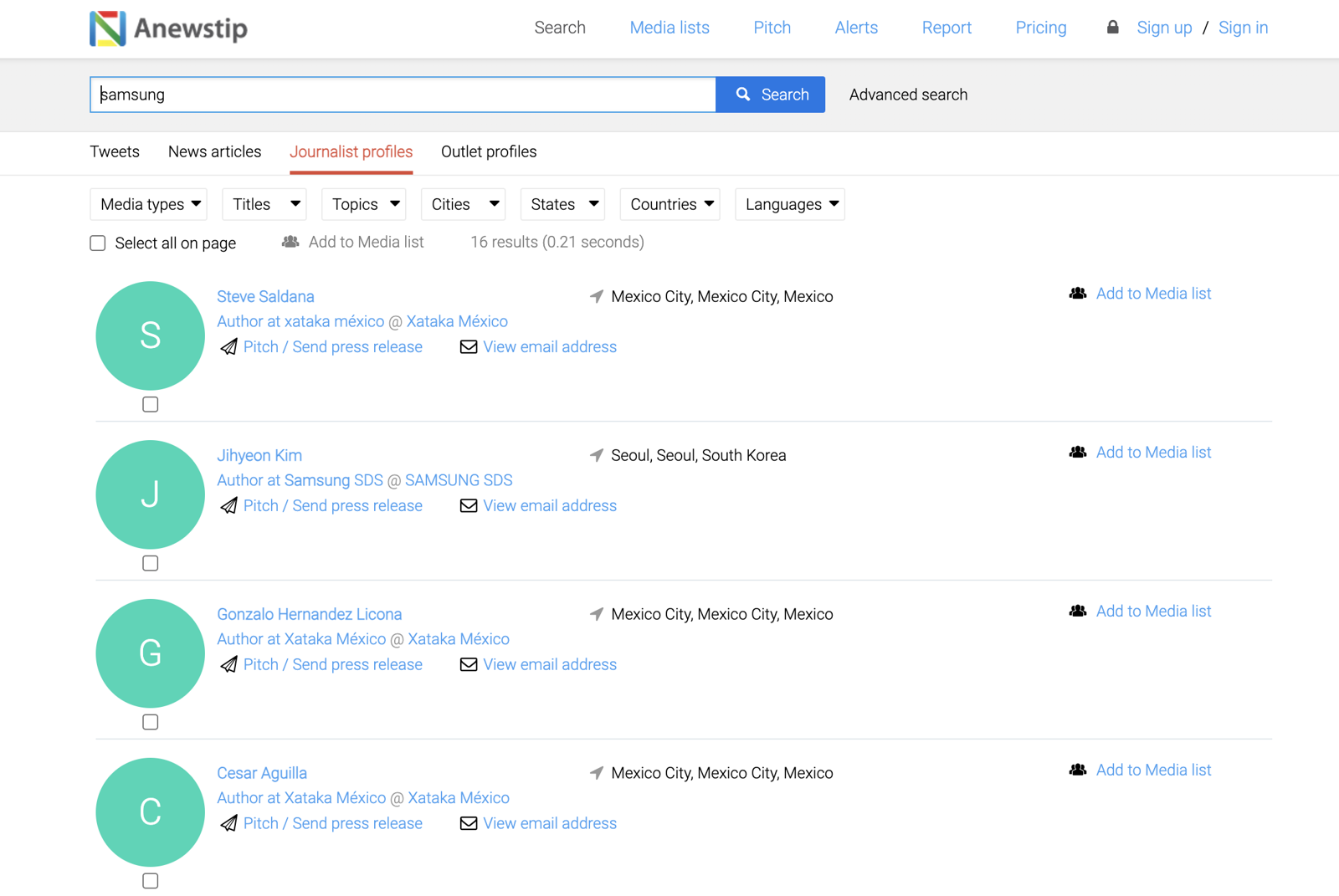Check the box under Jihyeon Kim's avatar
Image resolution: width=1339 pixels, height=896 pixels.
[150, 562]
